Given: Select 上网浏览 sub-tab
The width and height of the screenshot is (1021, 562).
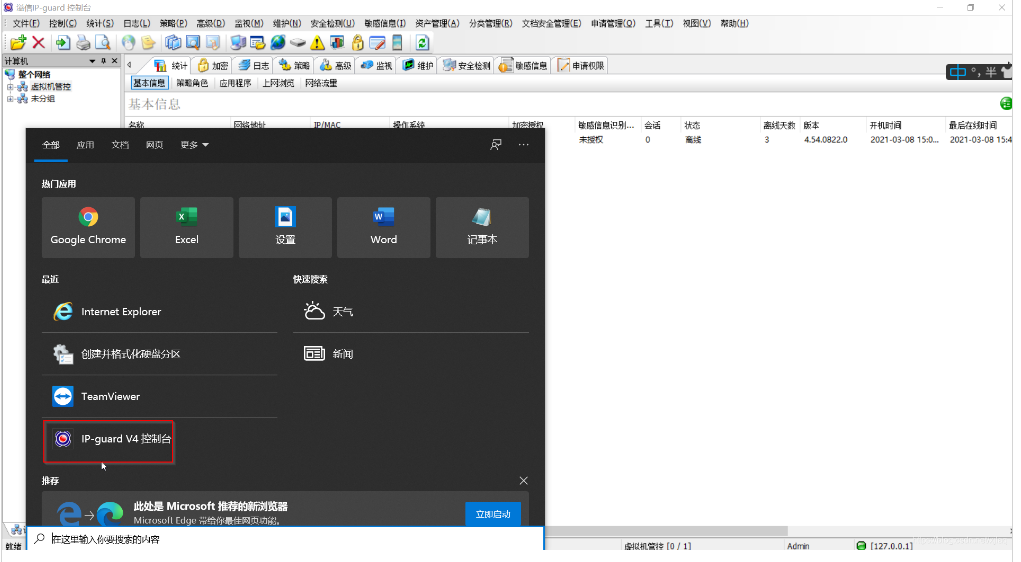Looking at the screenshot, I should coord(278,83).
